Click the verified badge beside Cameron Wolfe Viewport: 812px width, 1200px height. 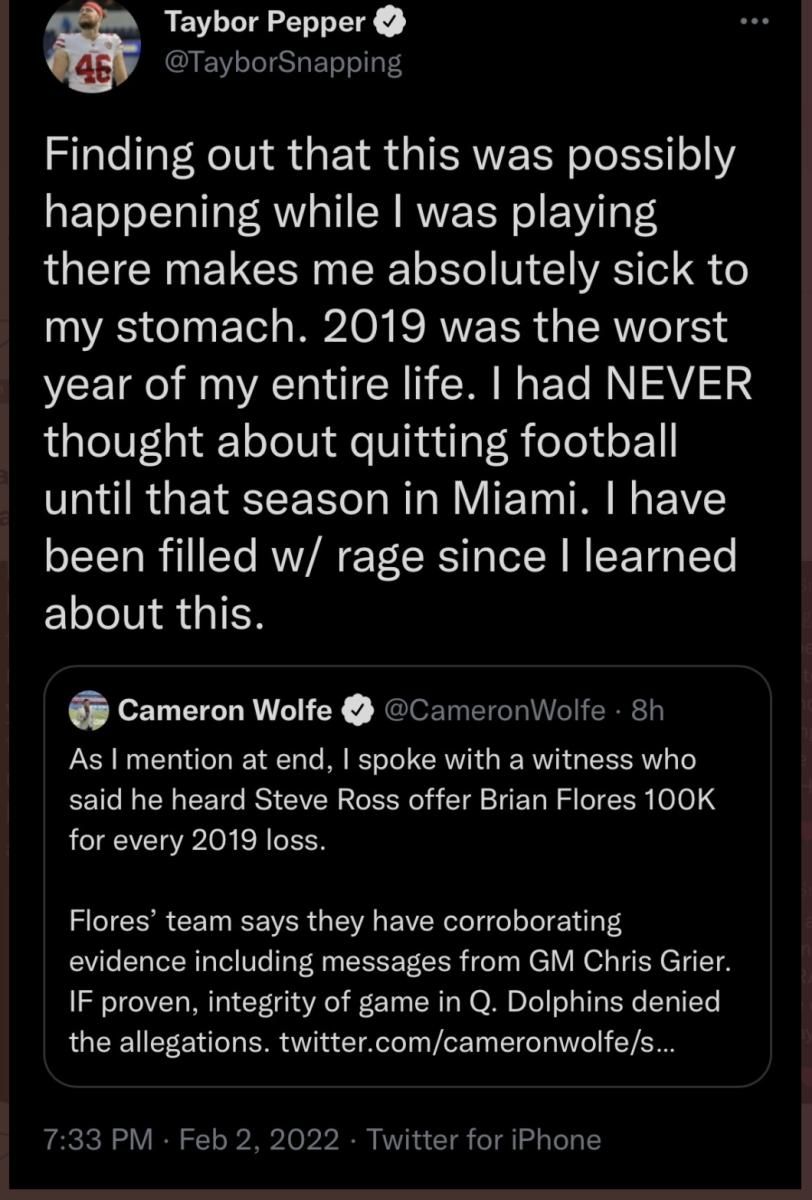pyautogui.click(x=356, y=710)
